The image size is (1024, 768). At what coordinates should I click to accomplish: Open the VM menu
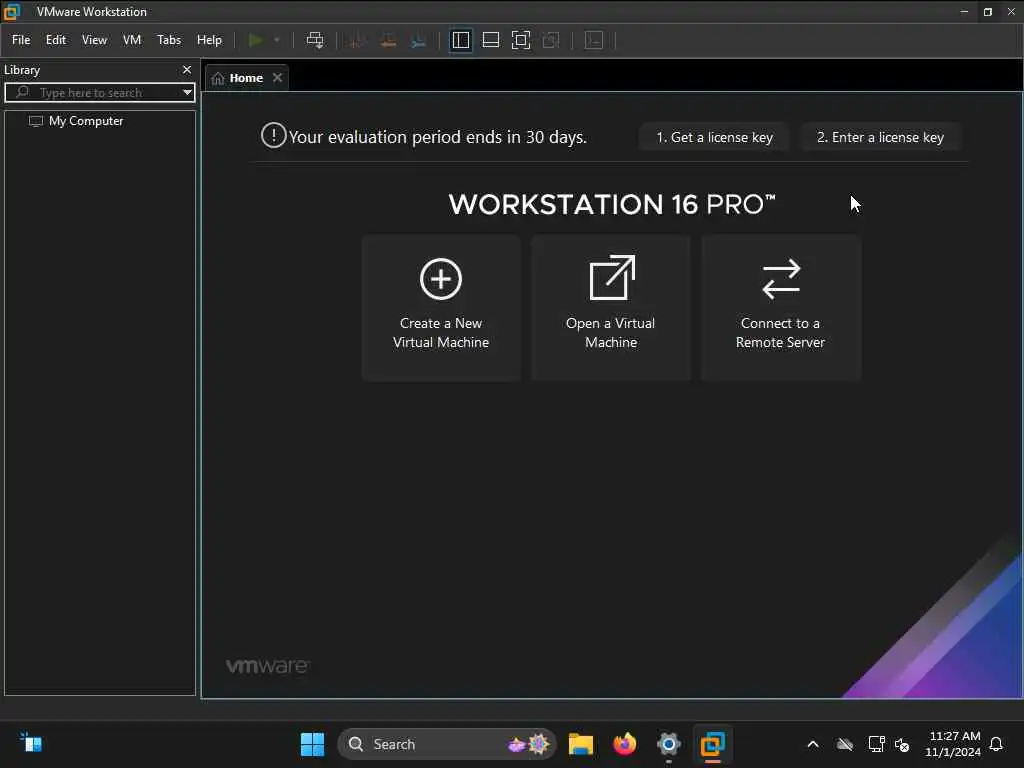pos(132,40)
